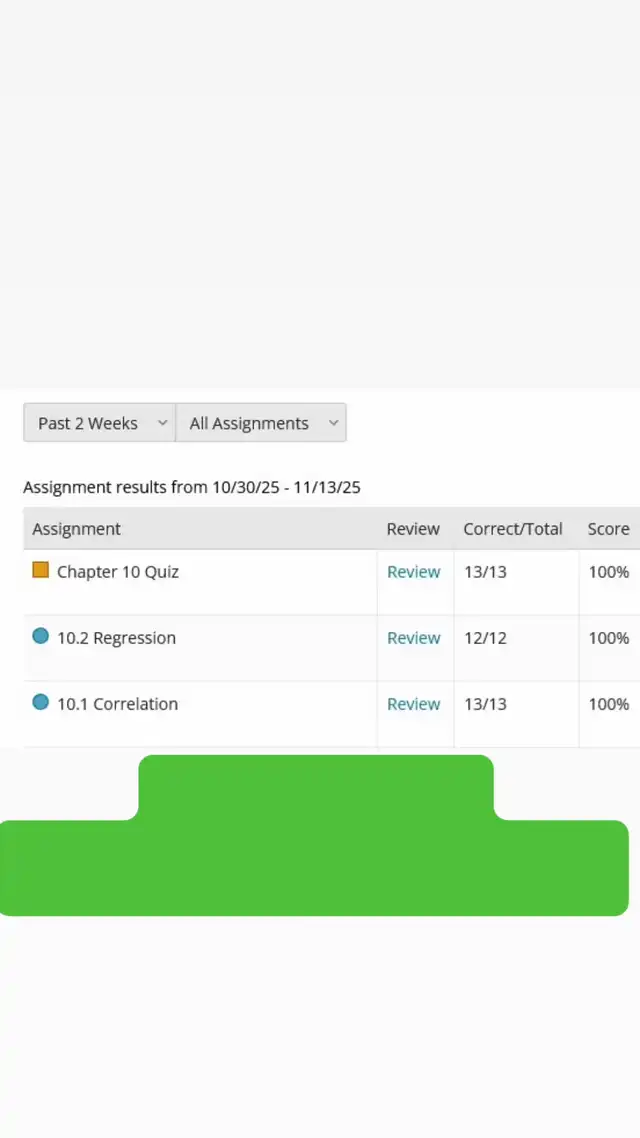Click the Correct/Total column header
This screenshot has height=1138, width=640.
(512, 529)
